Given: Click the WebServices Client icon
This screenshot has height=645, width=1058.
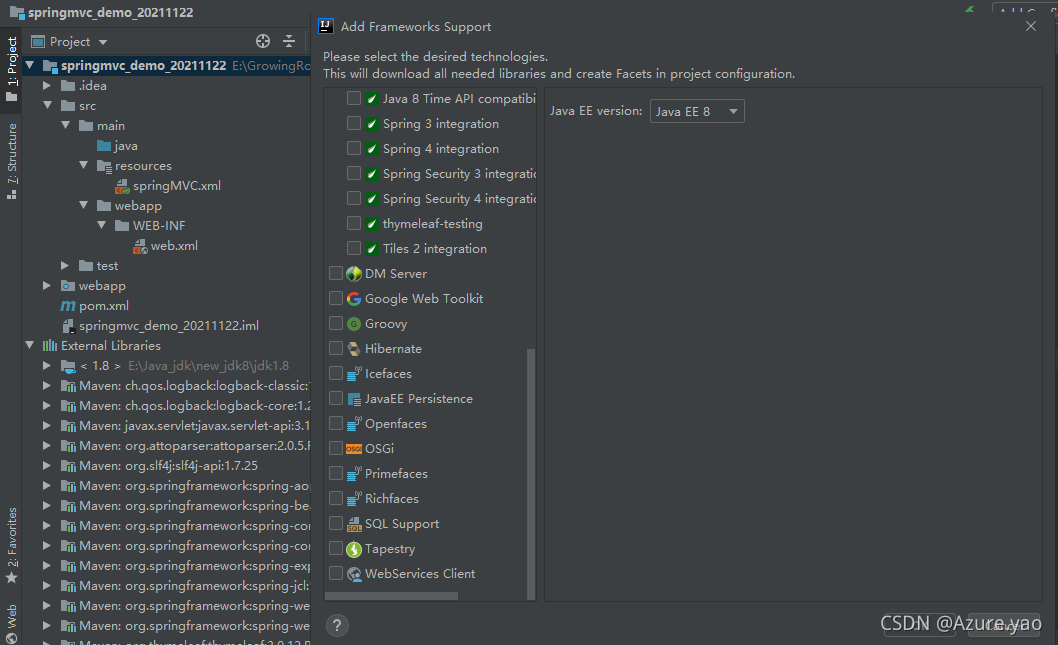Looking at the screenshot, I should point(354,574).
